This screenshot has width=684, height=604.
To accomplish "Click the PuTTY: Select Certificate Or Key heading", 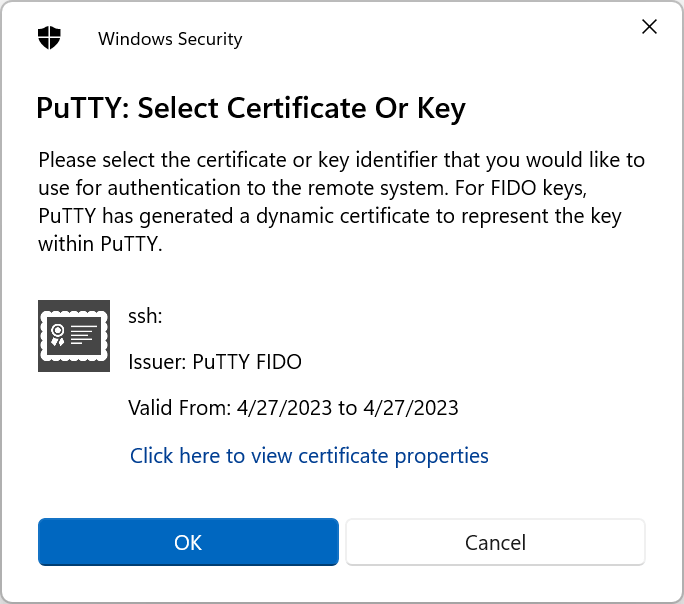I will (x=251, y=108).
